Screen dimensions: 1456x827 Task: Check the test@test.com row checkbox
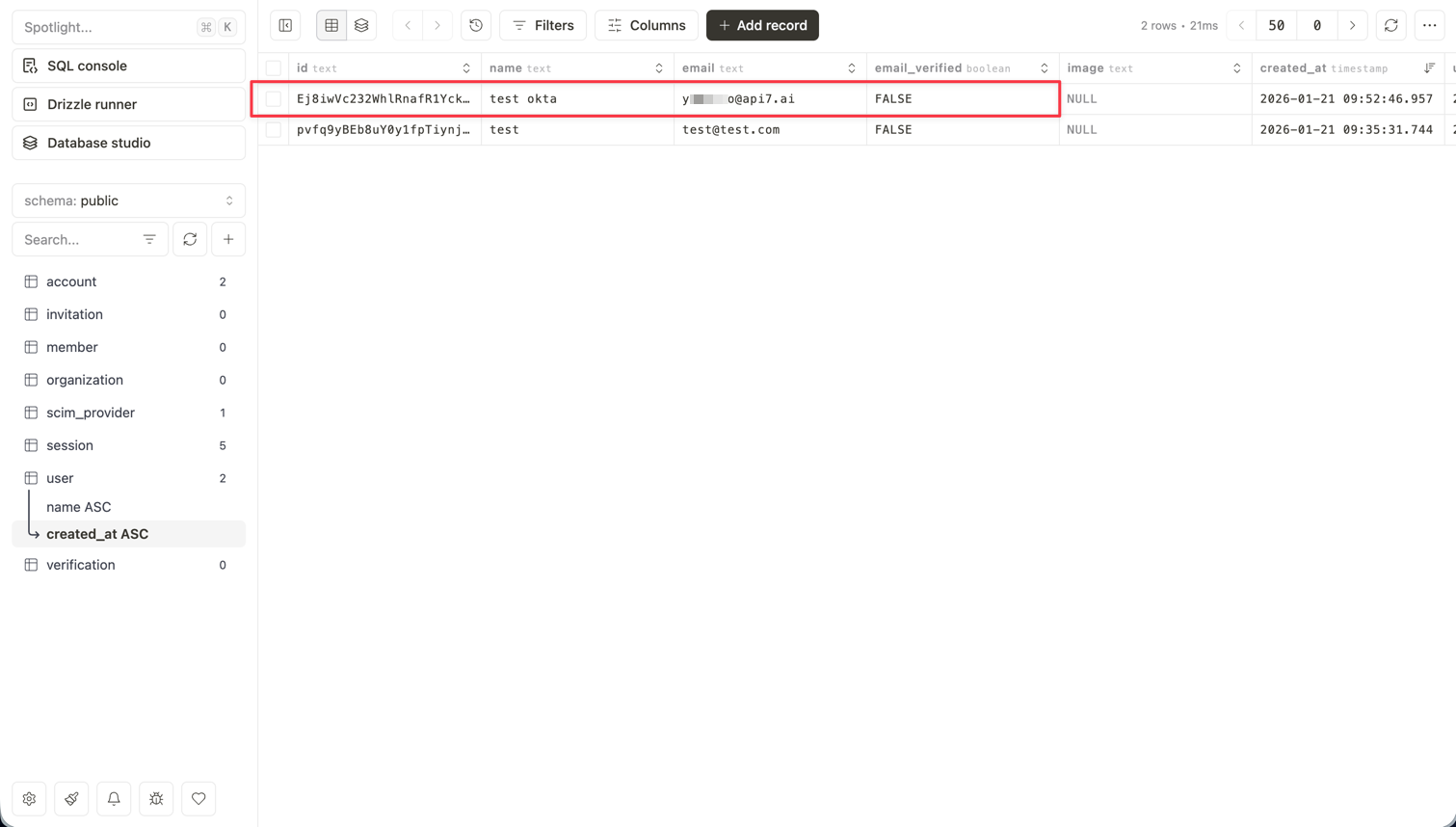[273, 129]
